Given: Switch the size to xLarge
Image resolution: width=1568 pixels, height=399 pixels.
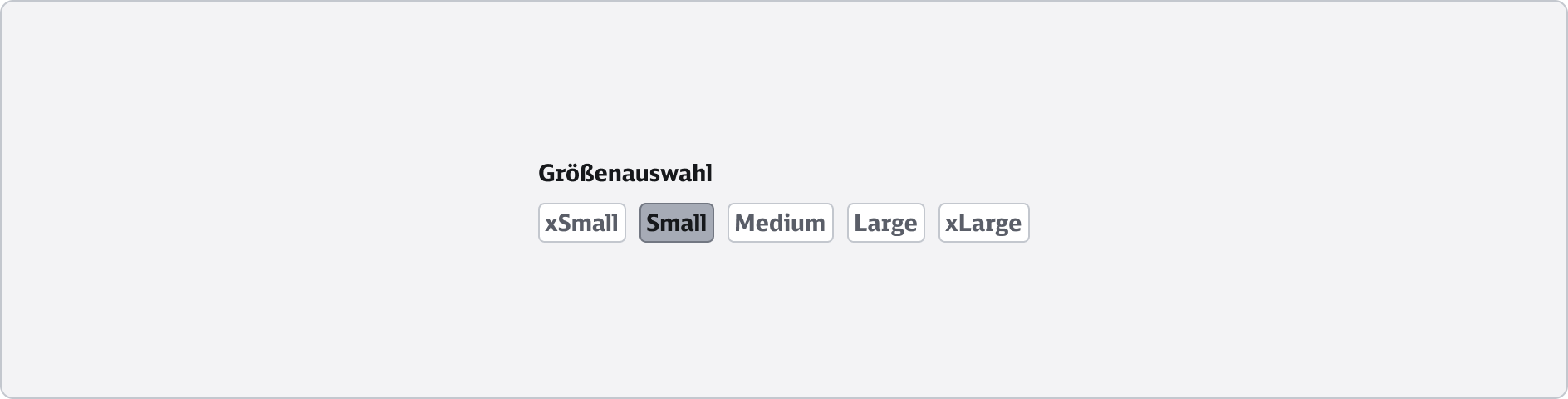Looking at the screenshot, I should pos(983,223).
